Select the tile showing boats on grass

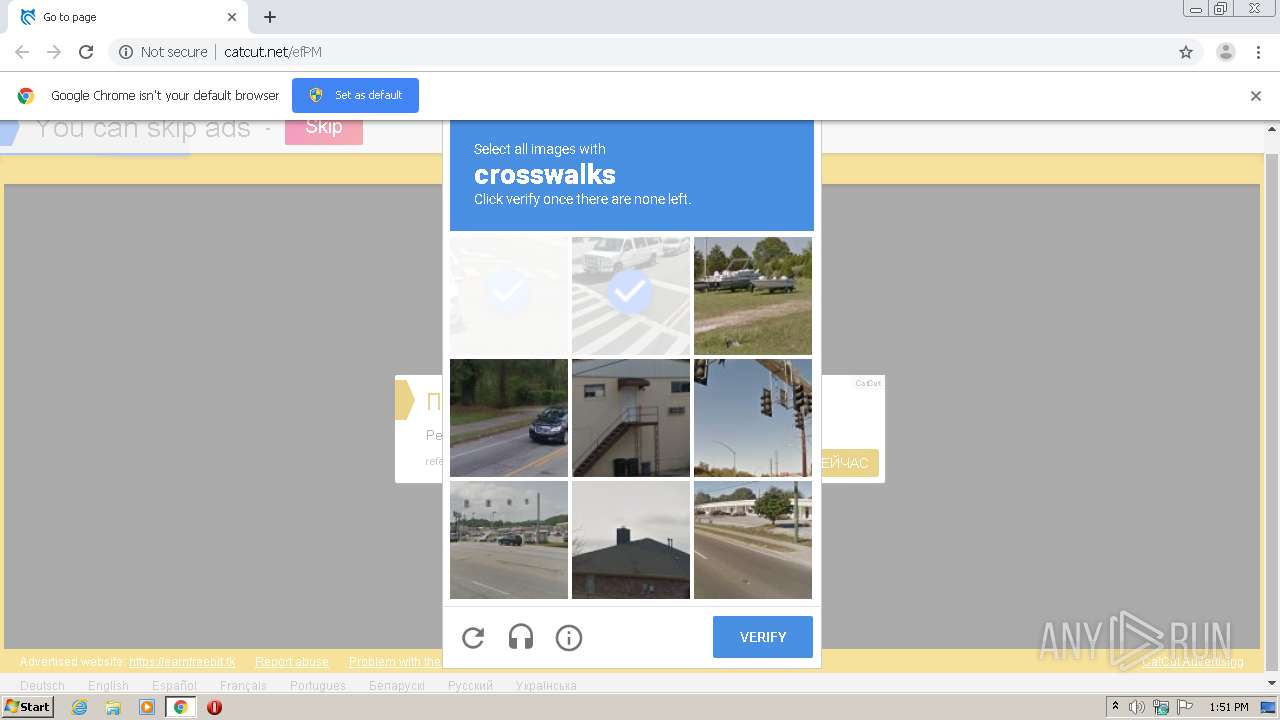click(753, 296)
